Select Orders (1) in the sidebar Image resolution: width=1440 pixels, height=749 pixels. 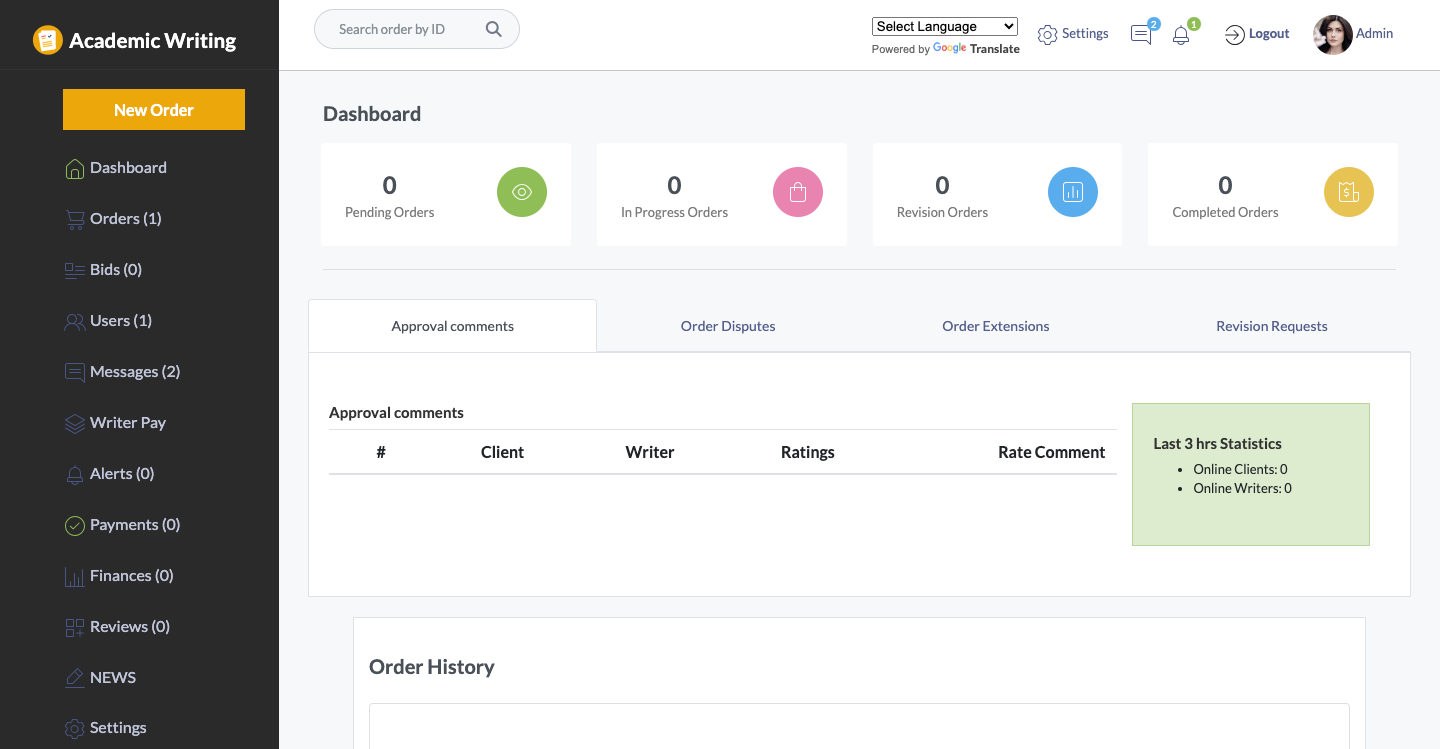(x=125, y=218)
